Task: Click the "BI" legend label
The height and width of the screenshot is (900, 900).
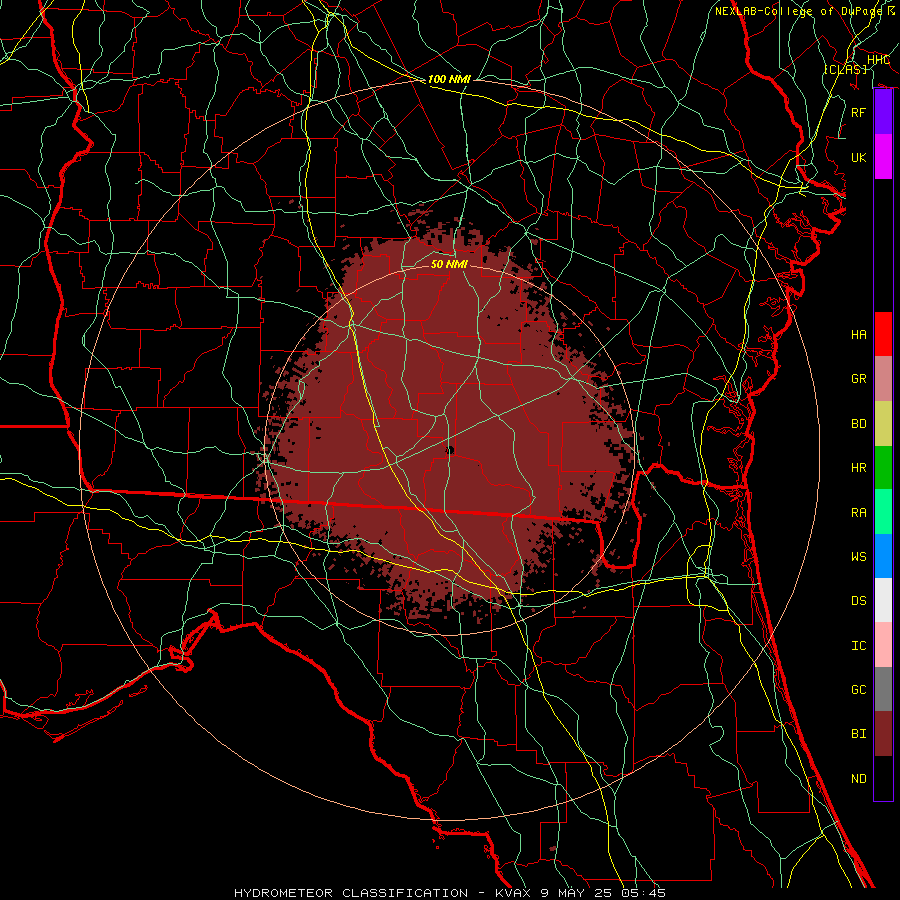Action: pyautogui.click(x=859, y=734)
